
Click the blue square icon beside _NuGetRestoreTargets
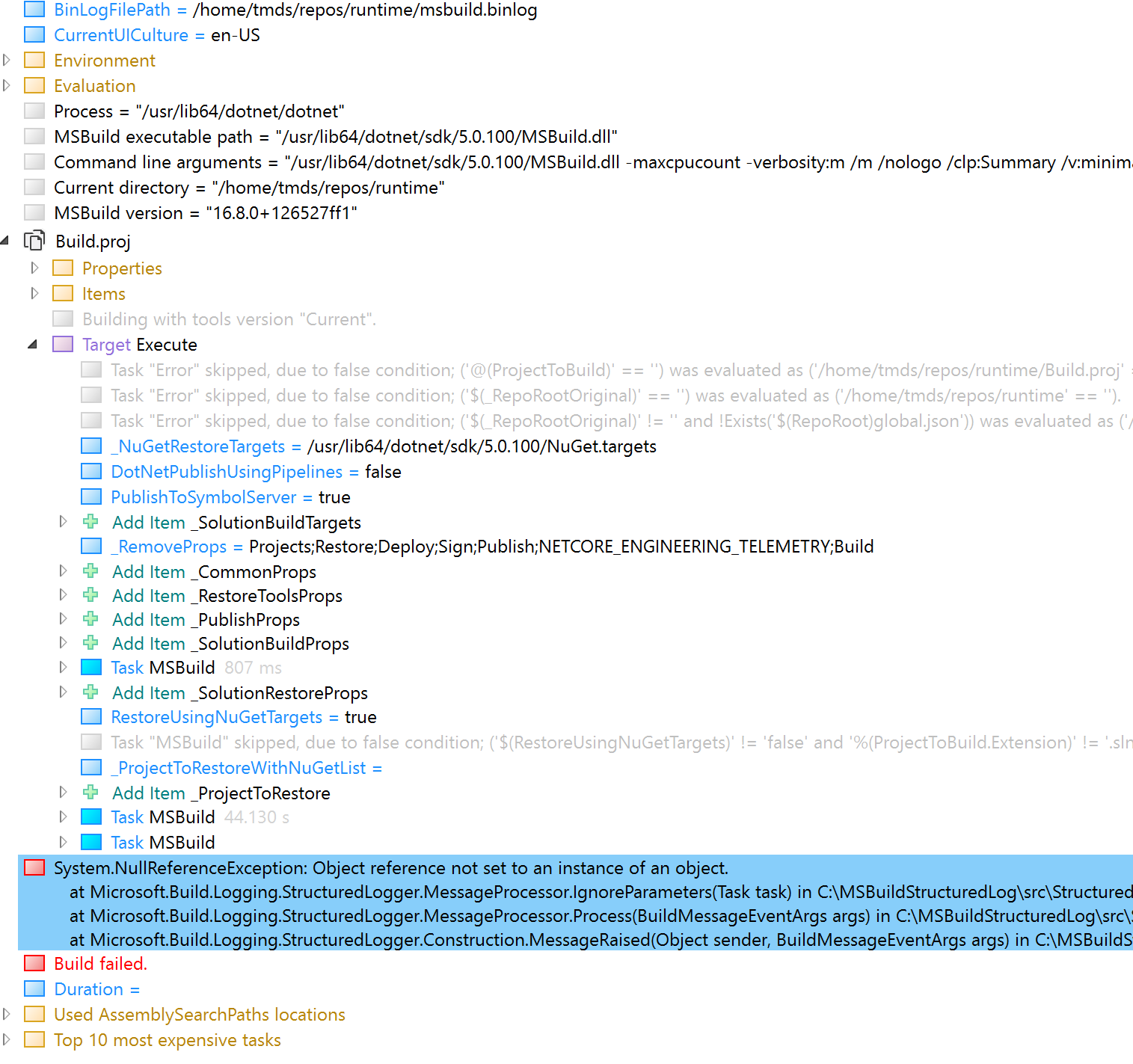pyautogui.click(x=90, y=446)
